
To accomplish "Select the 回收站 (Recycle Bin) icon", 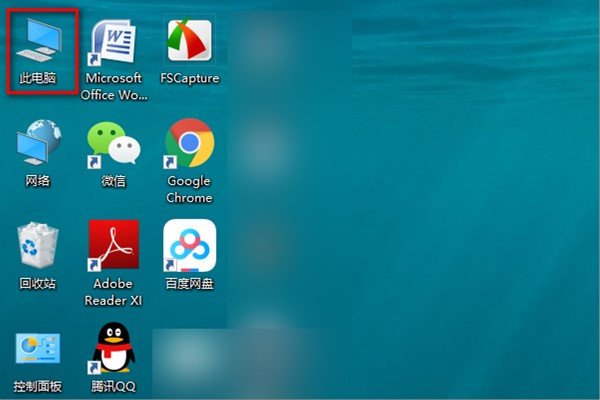I will click(38, 245).
